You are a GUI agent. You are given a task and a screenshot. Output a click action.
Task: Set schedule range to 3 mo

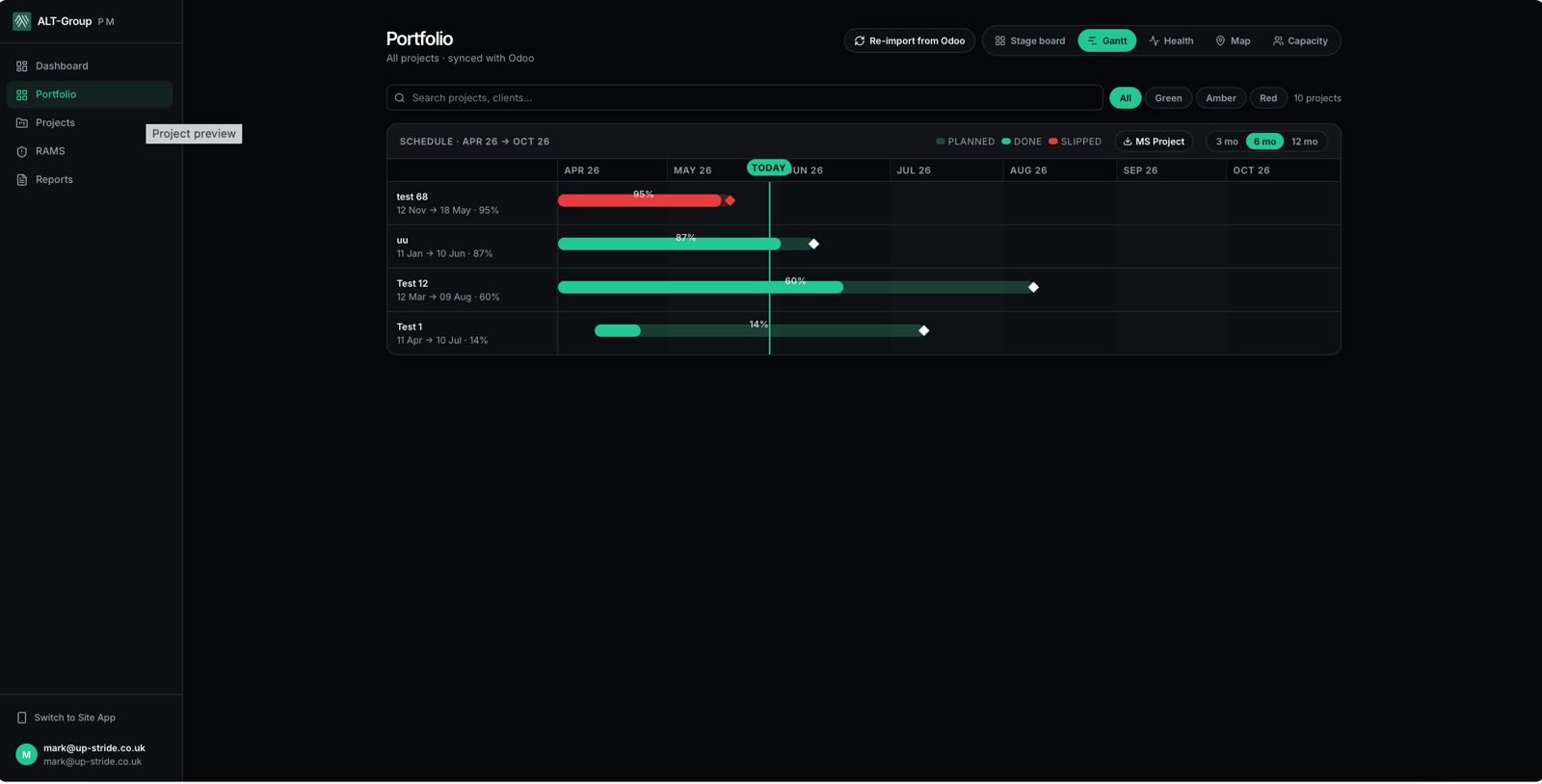(x=1227, y=142)
